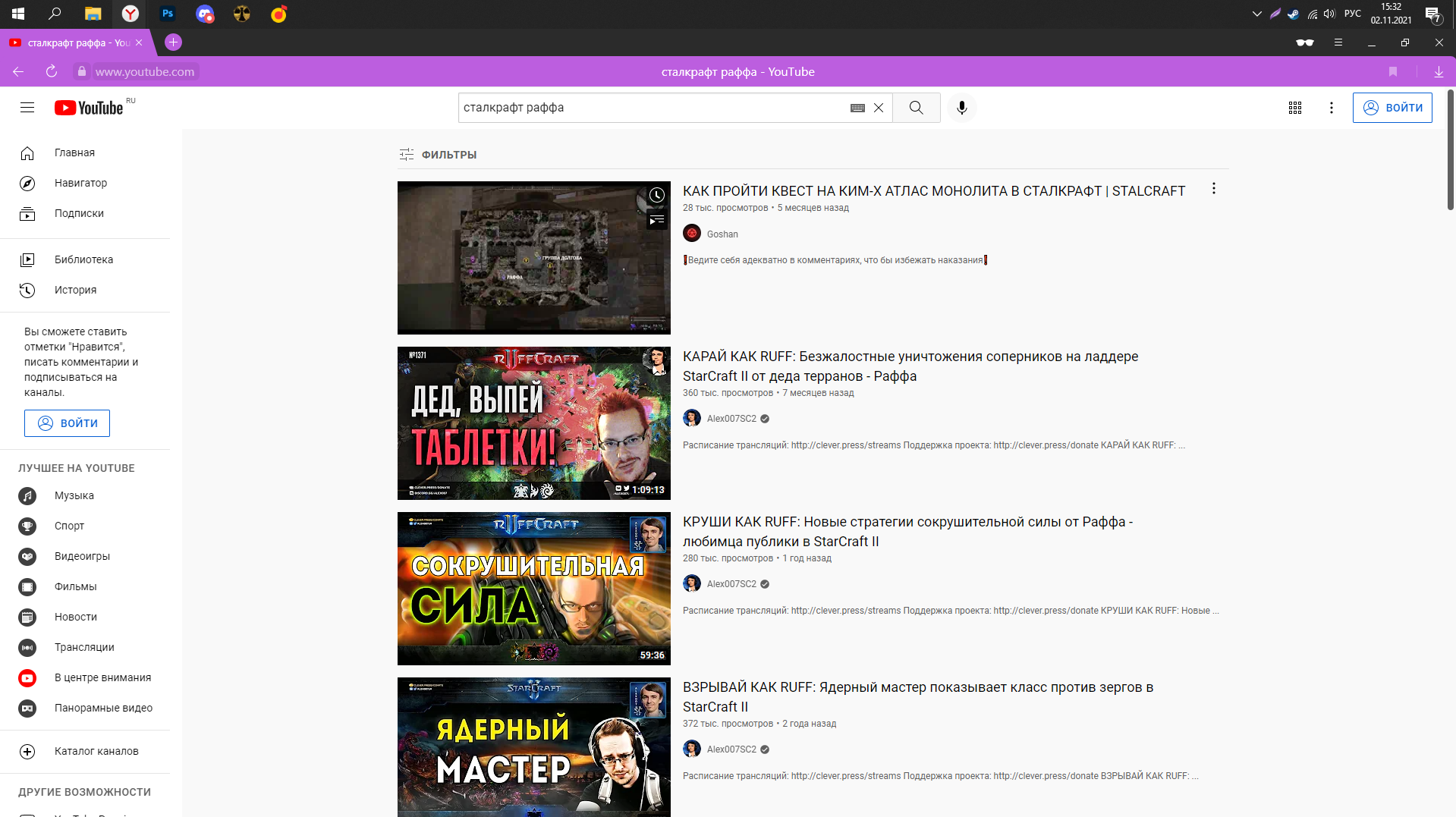
Task: Add first video to Watch Later clock icon
Action: [x=656, y=196]
